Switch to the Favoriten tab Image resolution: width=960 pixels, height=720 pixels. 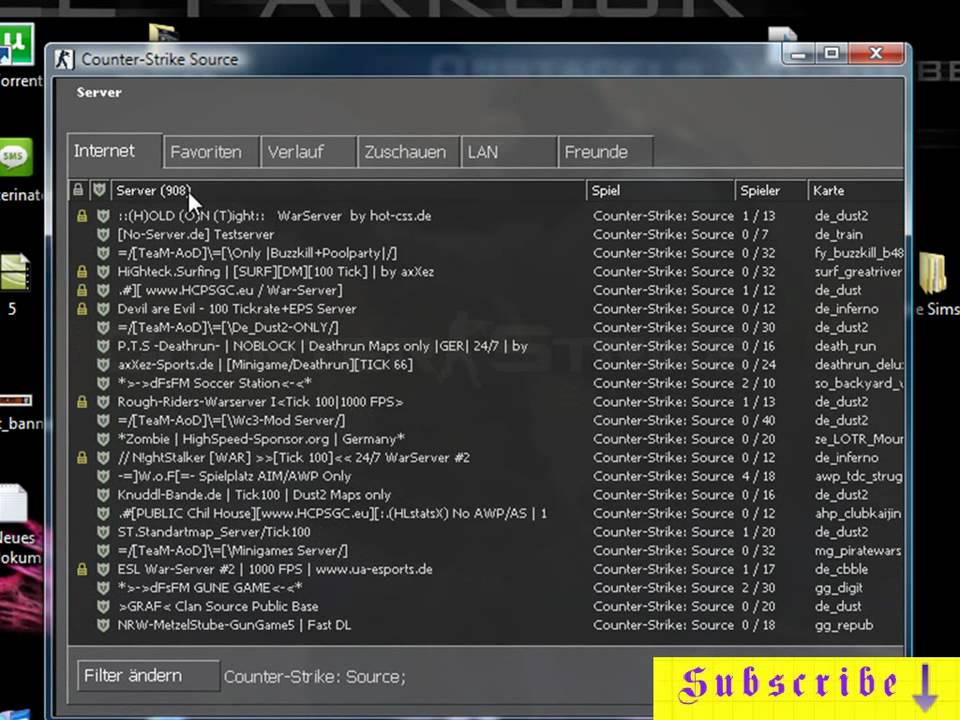[x=211, y=152]
